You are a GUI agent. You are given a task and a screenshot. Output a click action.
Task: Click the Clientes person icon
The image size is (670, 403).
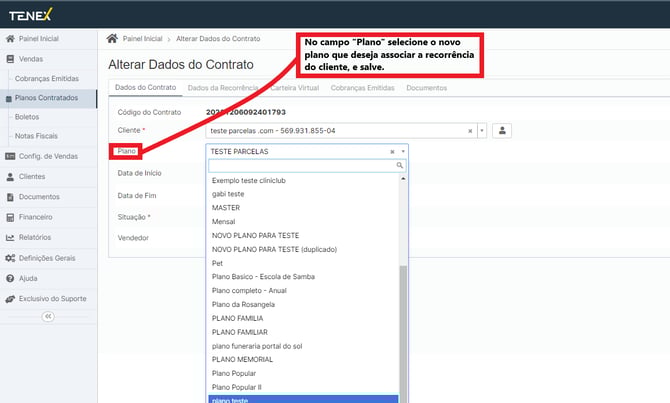click(10, 176)
